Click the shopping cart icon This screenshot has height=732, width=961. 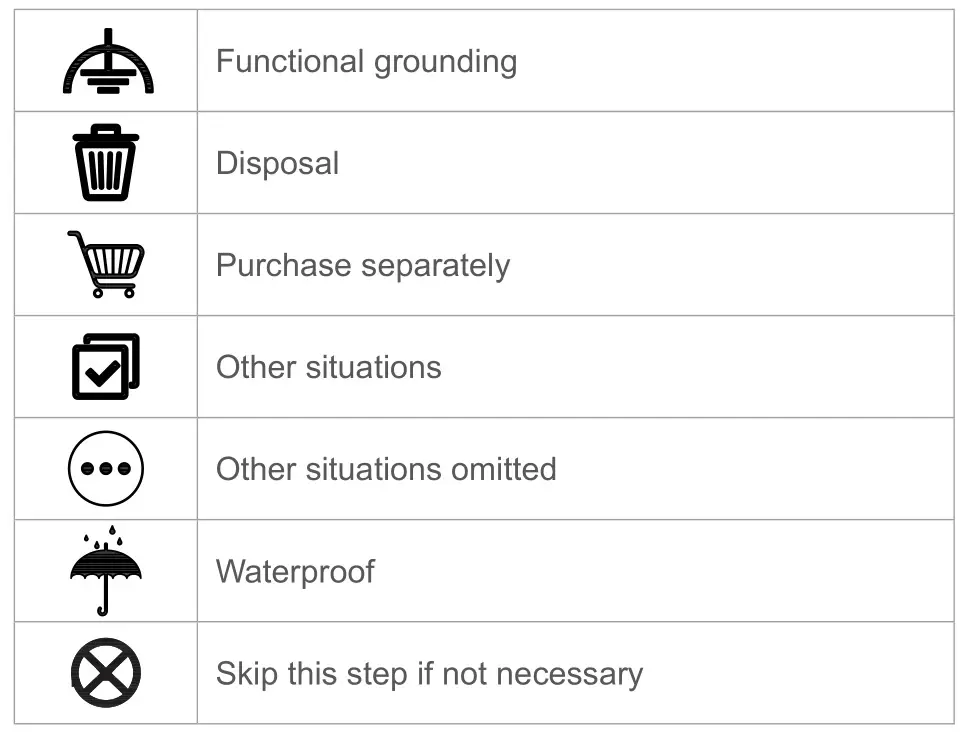pos(106,264)
